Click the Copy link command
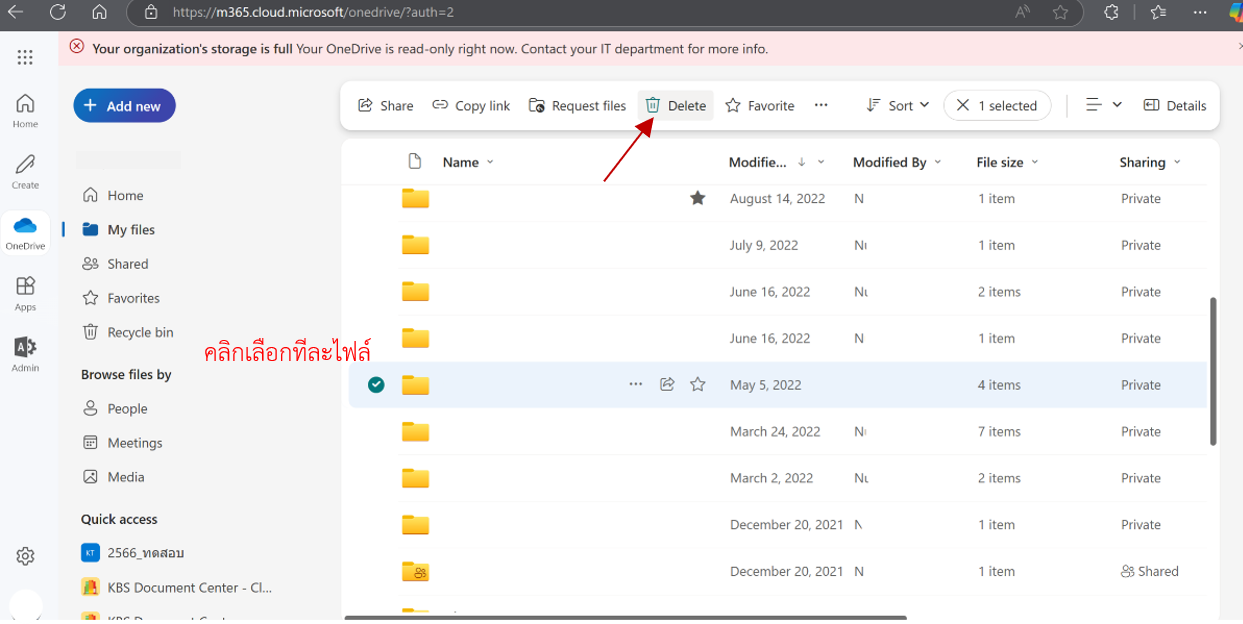1243x624 pixels. [x=471, y=106]
